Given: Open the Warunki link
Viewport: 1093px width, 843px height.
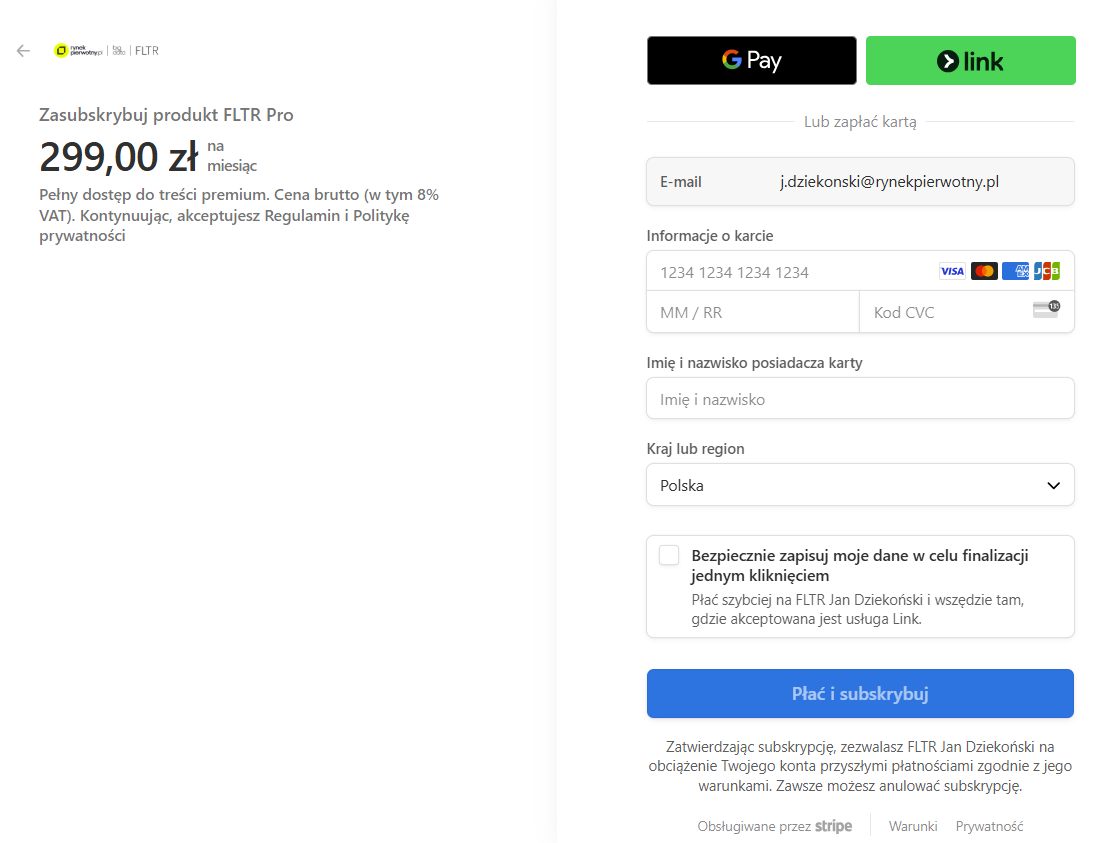Looking at the screenshot, I should pyautogui.click(x=913, y=826).
